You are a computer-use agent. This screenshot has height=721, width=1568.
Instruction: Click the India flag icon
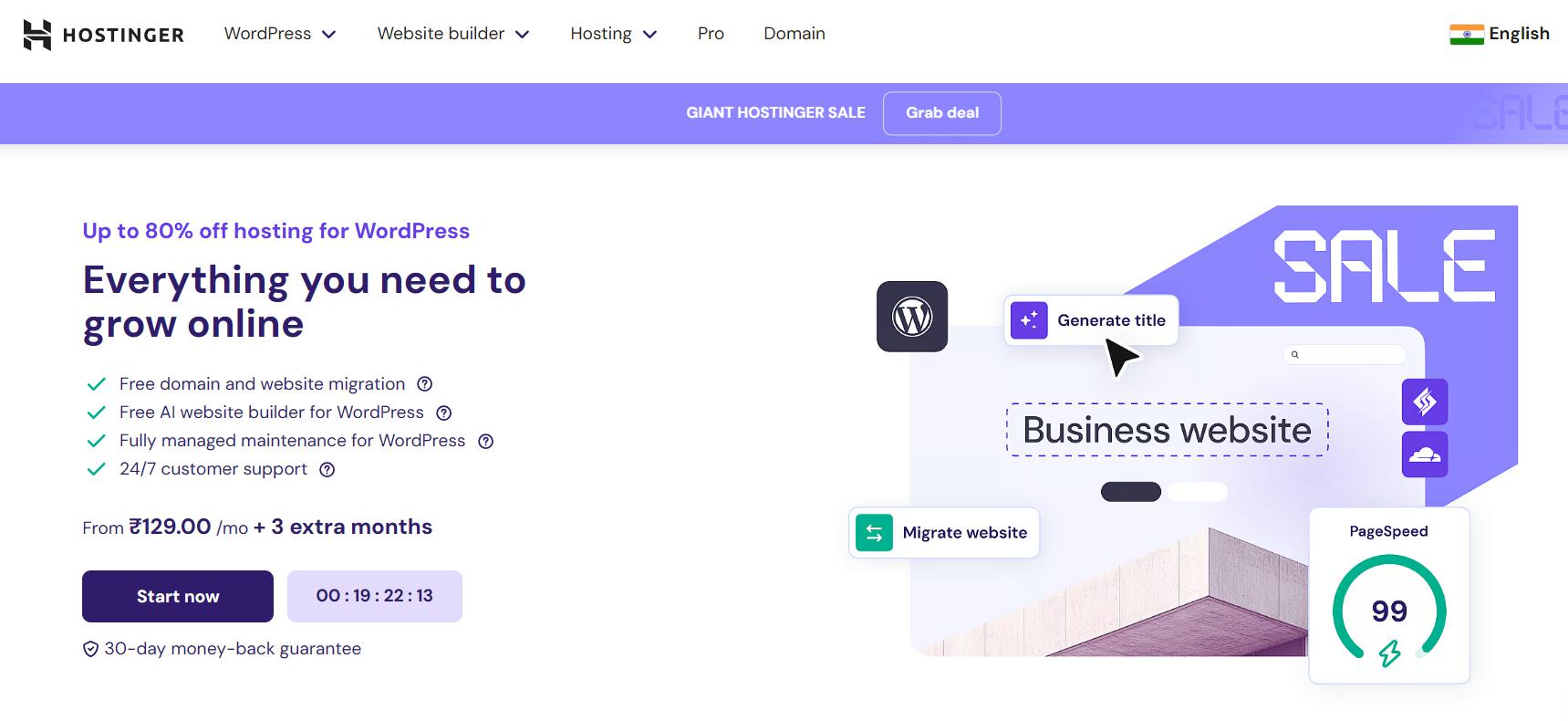click(x=1467, y=35)
